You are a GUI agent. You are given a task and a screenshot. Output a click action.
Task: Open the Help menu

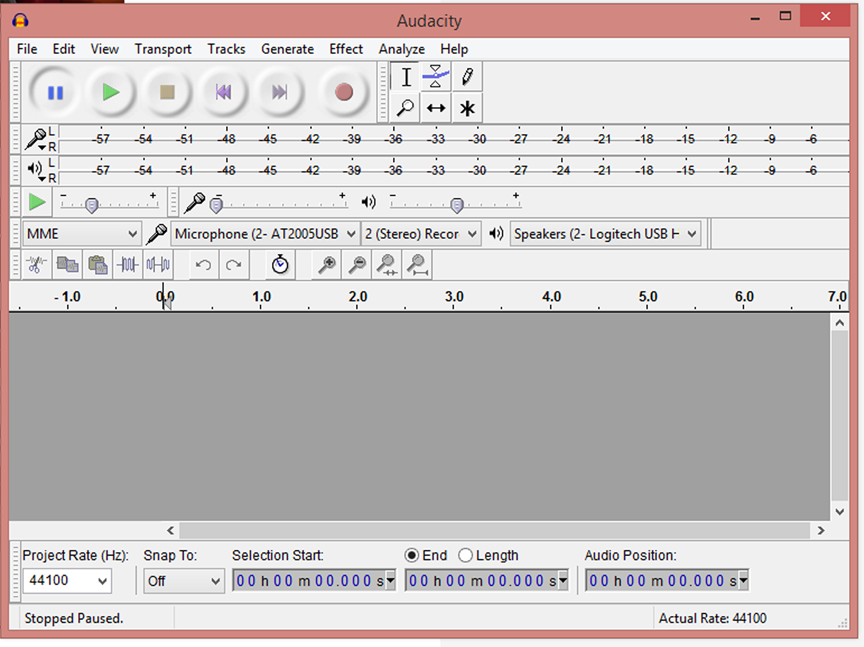coord(454,49)
